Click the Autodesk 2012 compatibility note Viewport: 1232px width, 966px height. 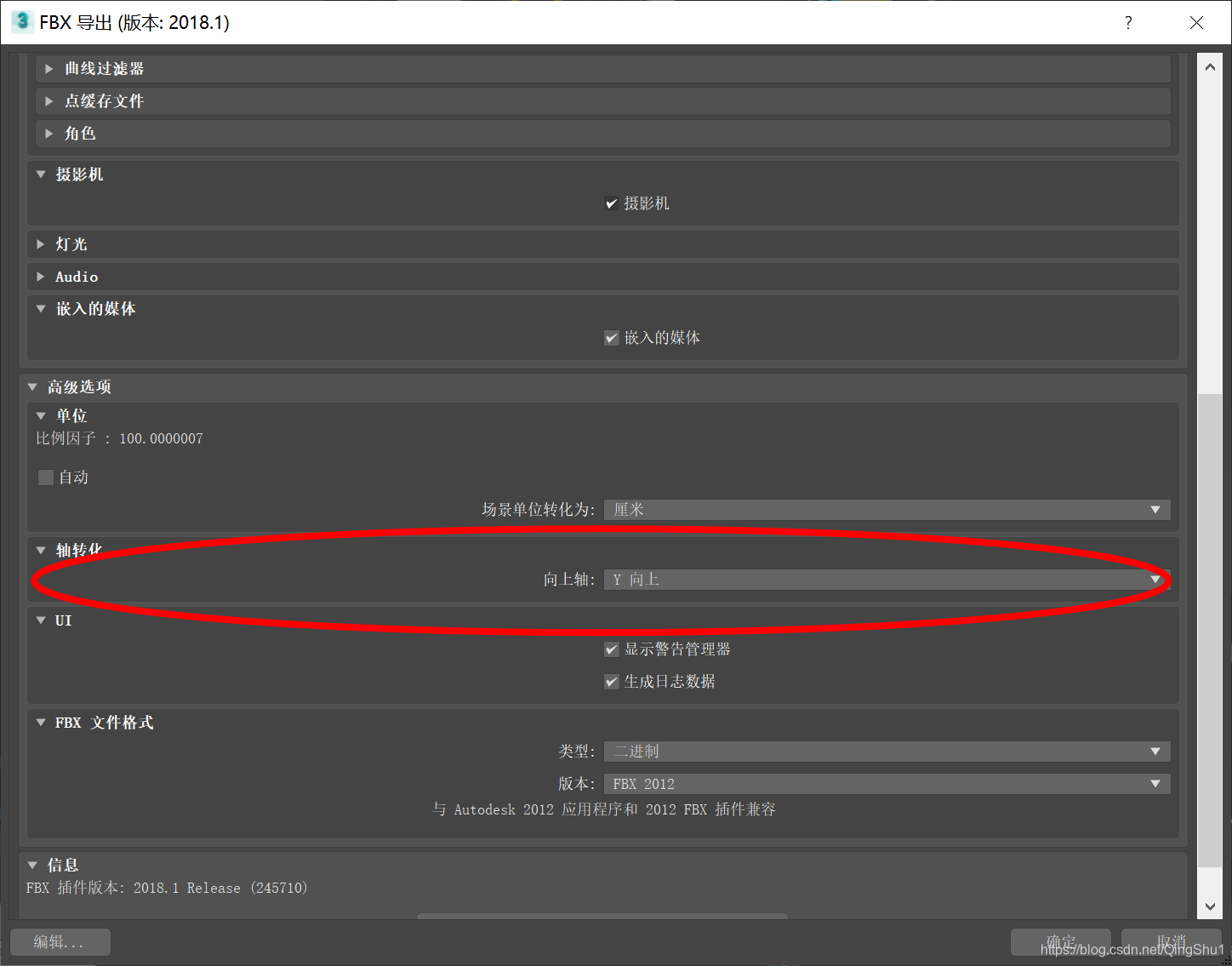point(604,809)
